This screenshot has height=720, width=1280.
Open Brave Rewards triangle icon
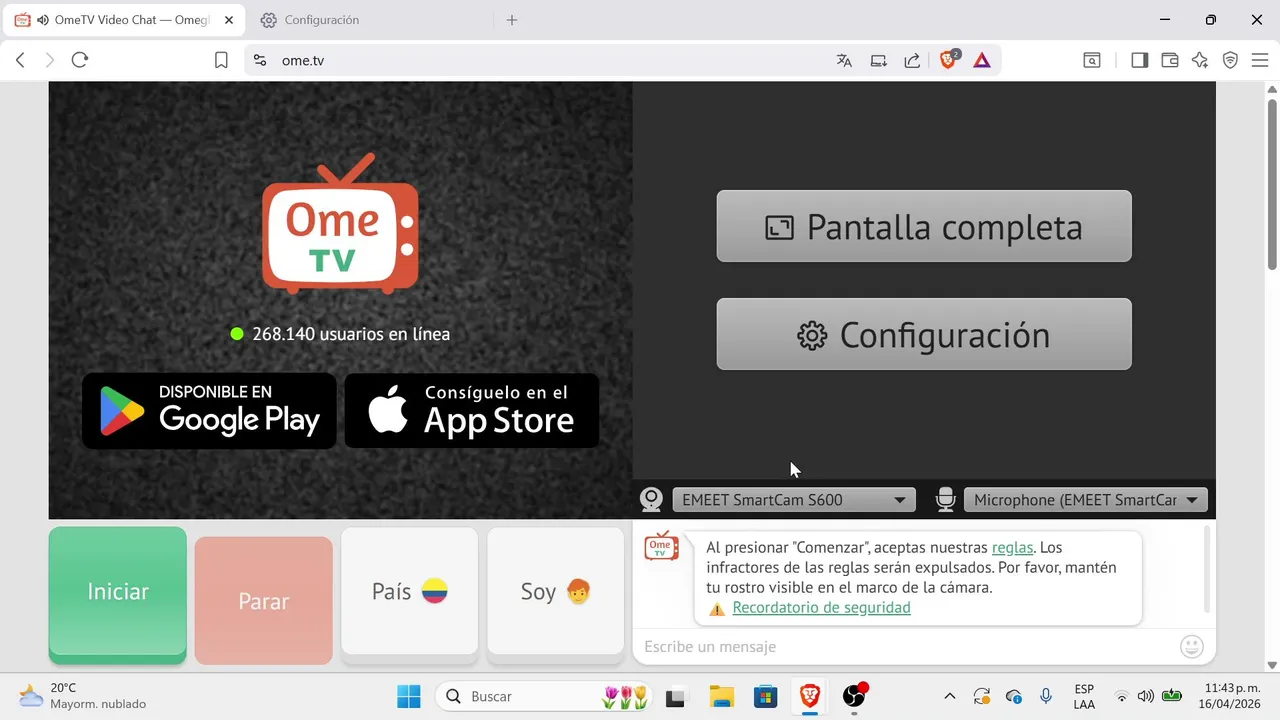pyautogui.click(x=982, y=60)
